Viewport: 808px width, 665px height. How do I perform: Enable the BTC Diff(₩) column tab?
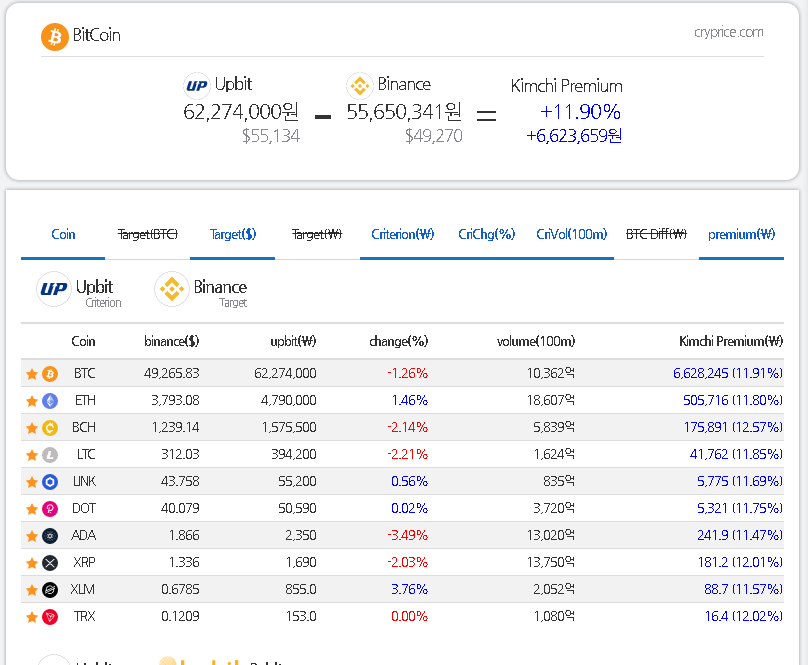point(656,235)
